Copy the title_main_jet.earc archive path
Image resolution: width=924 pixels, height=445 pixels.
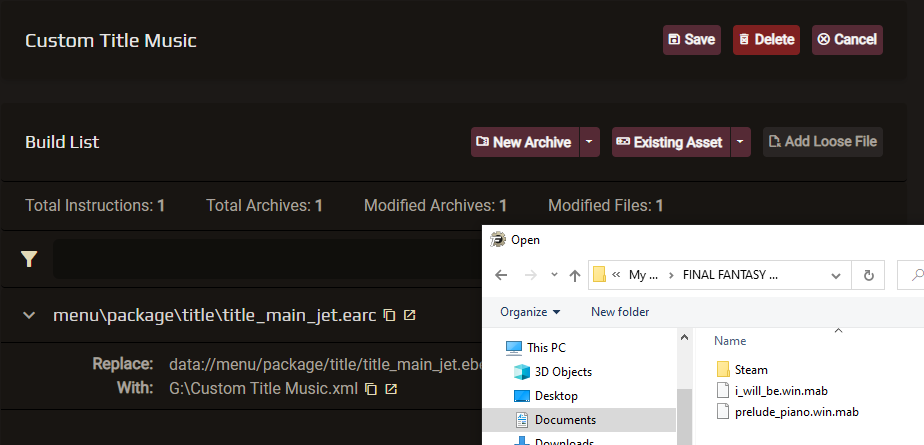[389, 315]
